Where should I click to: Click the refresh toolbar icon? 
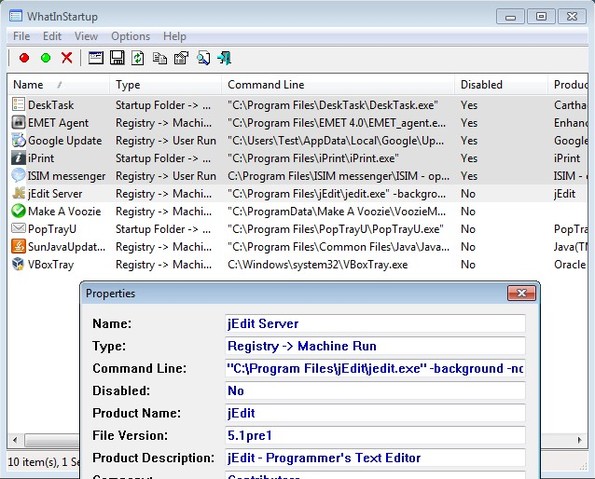pos(138,58)
